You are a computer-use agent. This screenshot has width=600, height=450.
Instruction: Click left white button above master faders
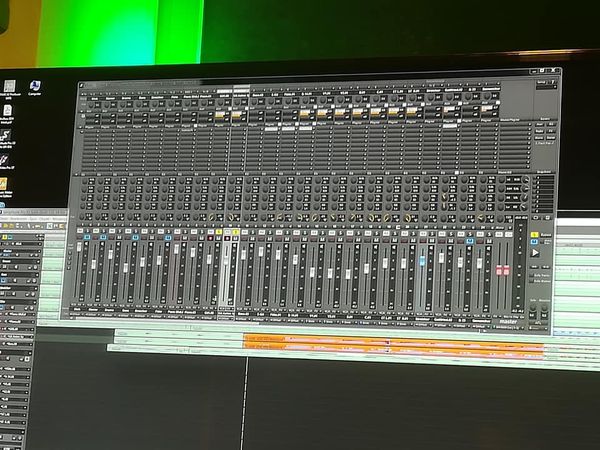pyautogui.click(x=501, y=234)
